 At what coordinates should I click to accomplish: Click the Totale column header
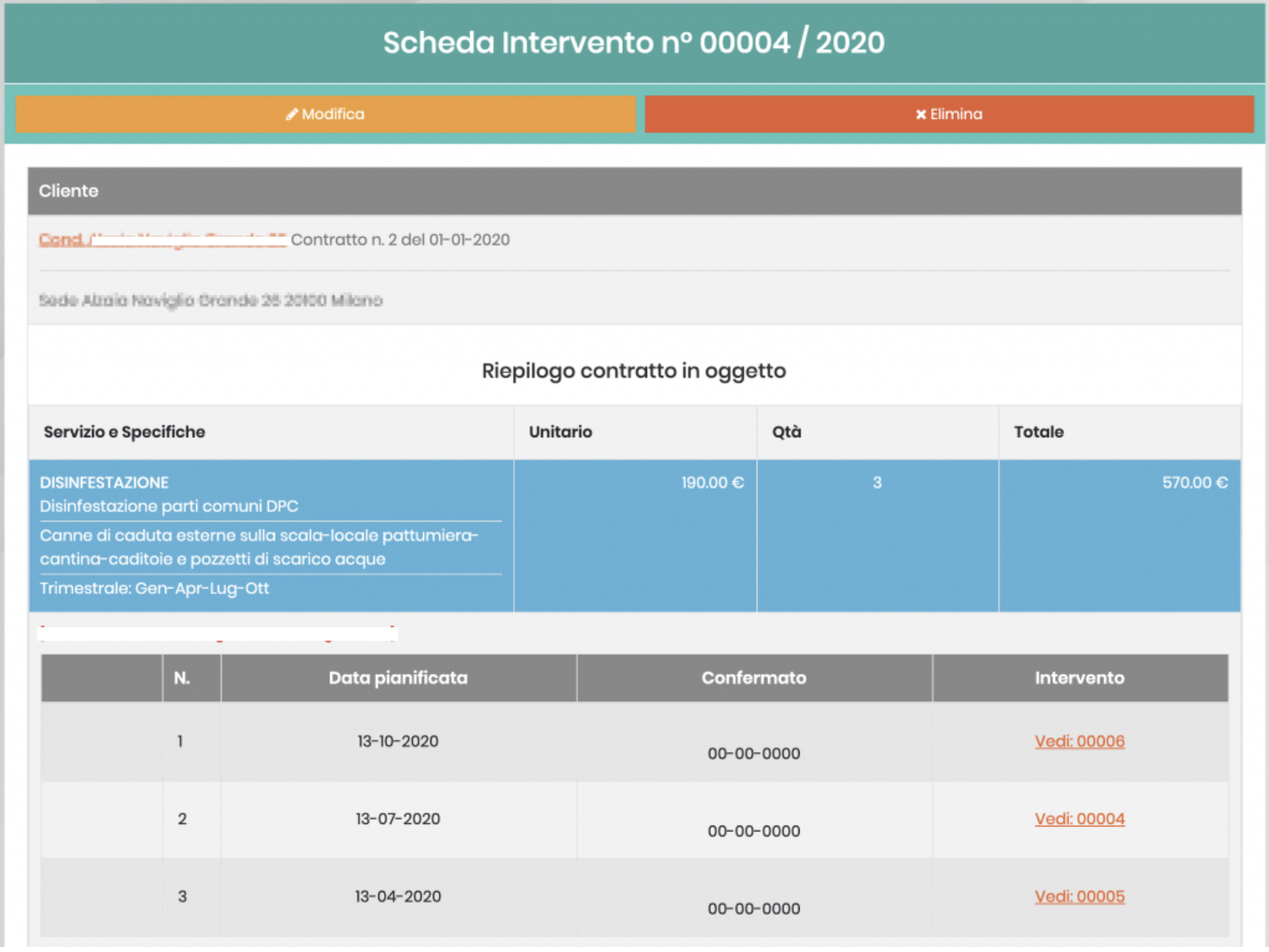(x=1038, y=432)
